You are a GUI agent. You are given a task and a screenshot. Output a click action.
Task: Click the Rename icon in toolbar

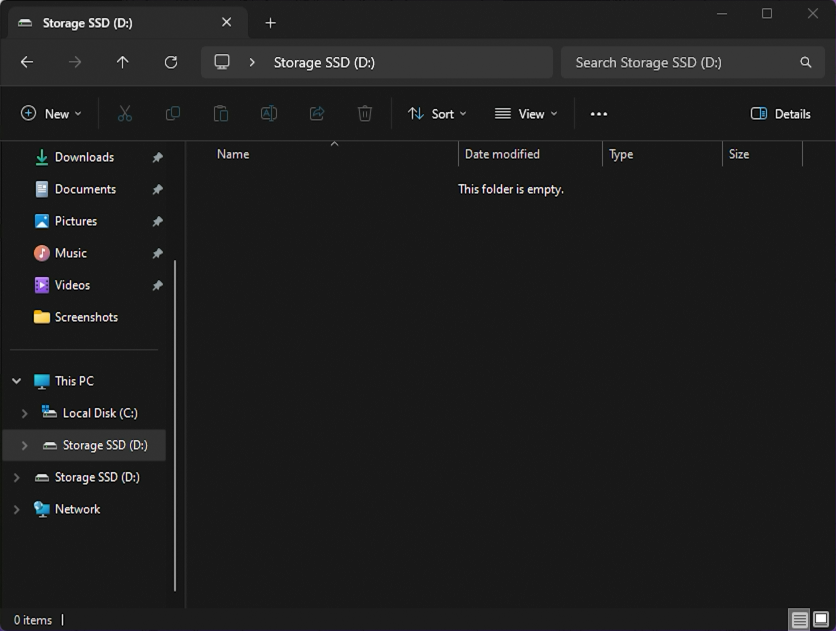269,114
